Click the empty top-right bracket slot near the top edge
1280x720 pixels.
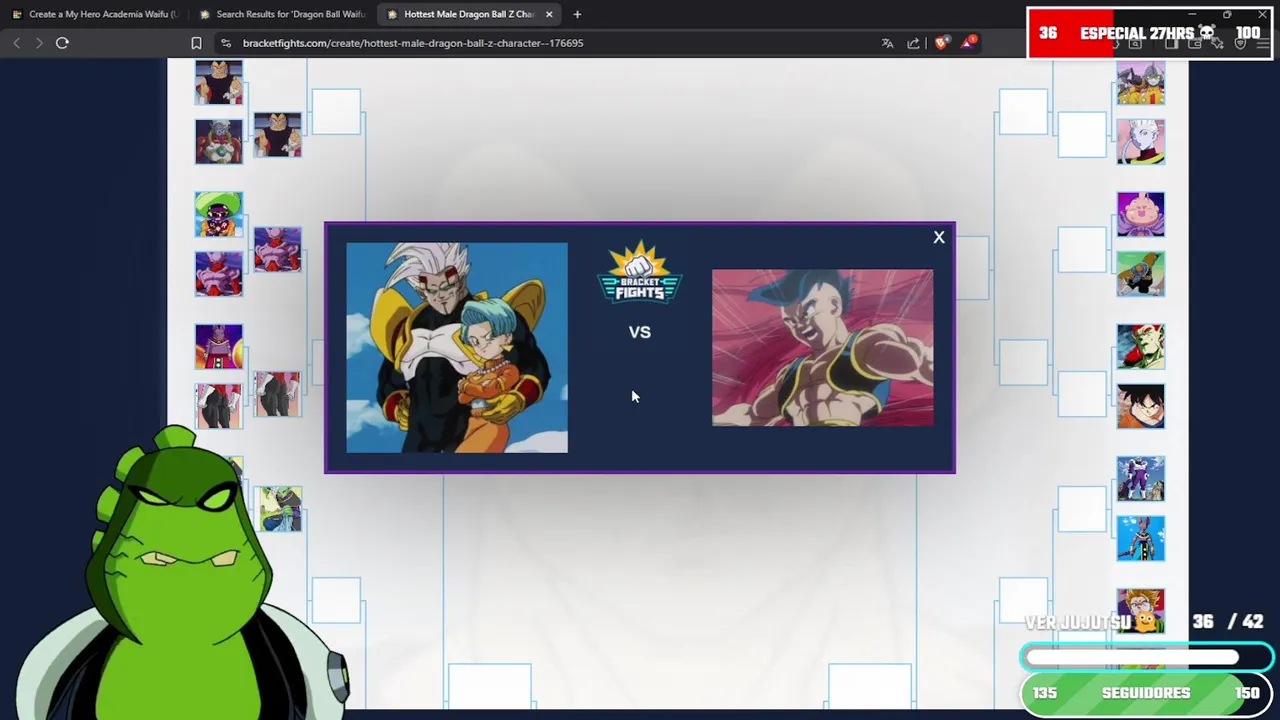click(x=1023, y=111)
